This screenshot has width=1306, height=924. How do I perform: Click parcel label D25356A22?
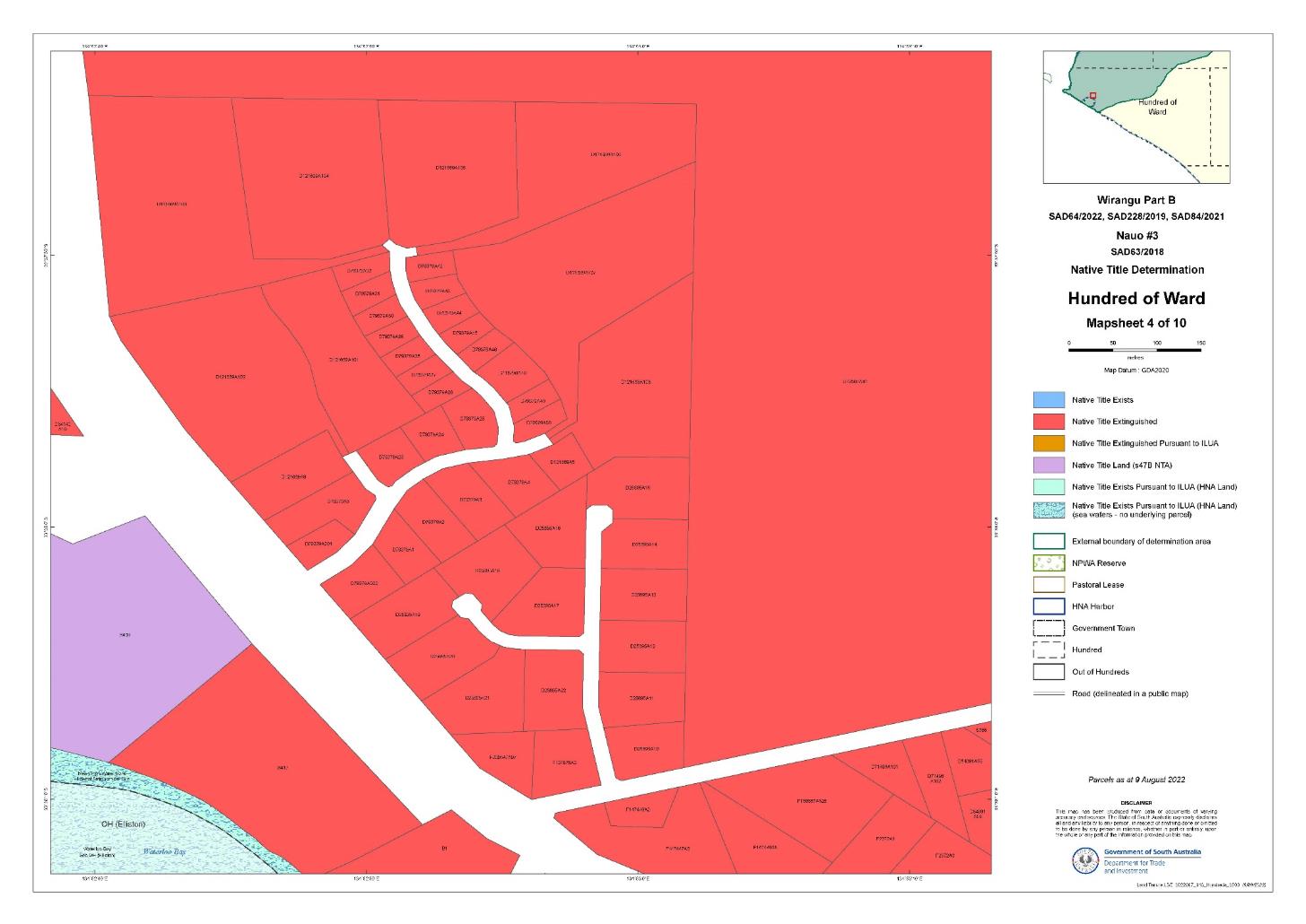(553, 691)
